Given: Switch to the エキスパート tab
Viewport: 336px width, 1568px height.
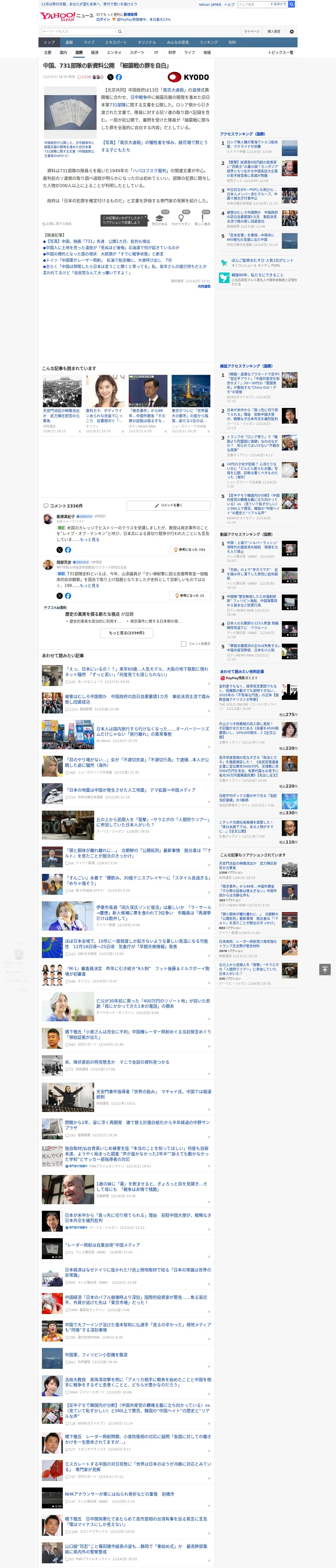Looking at the screenshot, I should 116,42.
